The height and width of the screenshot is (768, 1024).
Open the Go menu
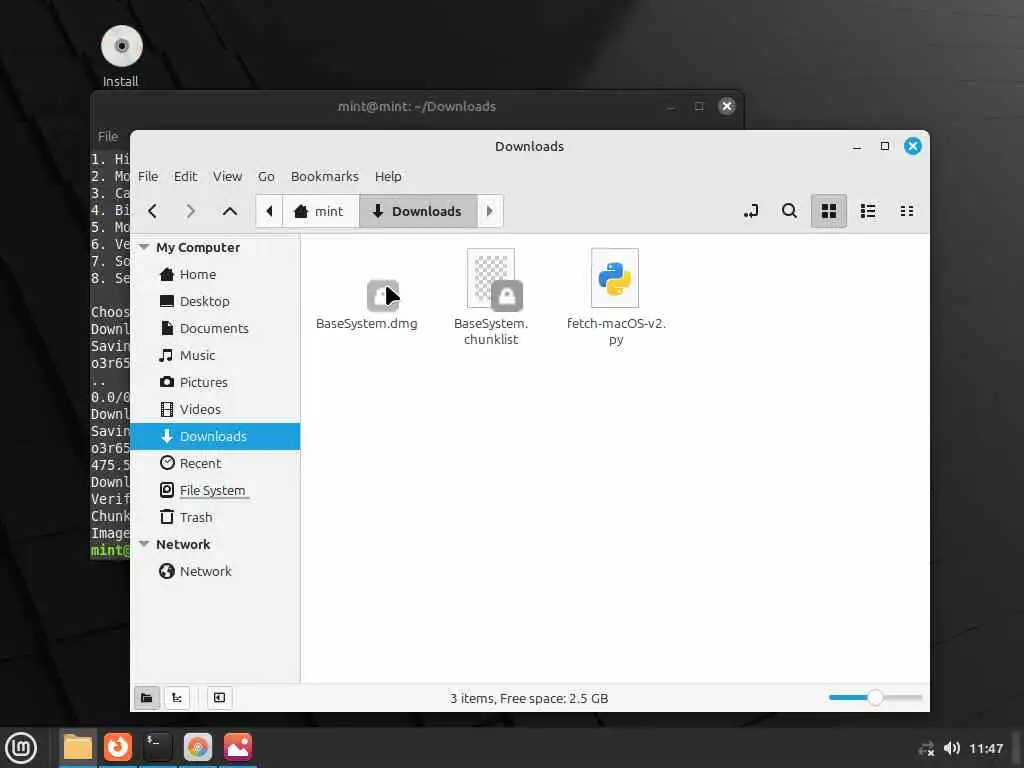pyautogui.click(x=266, y=176)
